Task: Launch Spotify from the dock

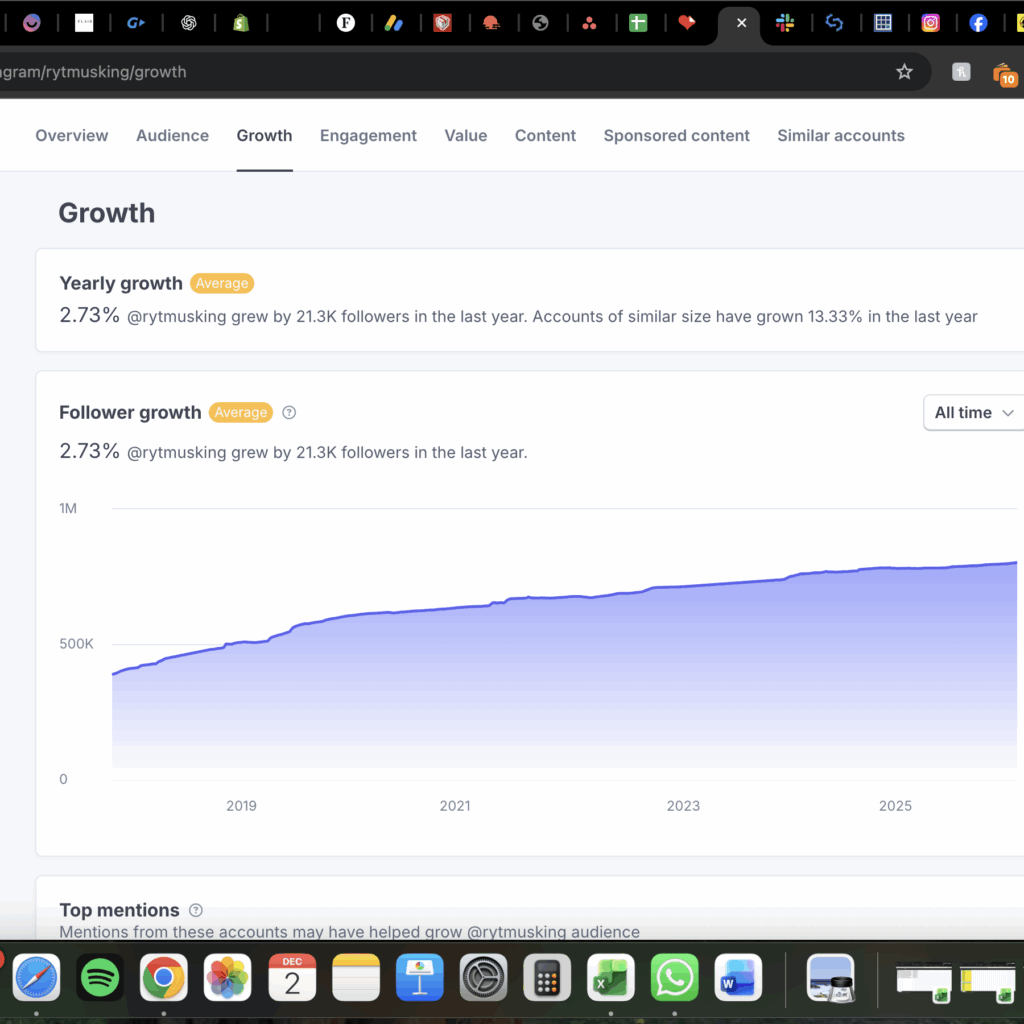Action: coord(100,977)
